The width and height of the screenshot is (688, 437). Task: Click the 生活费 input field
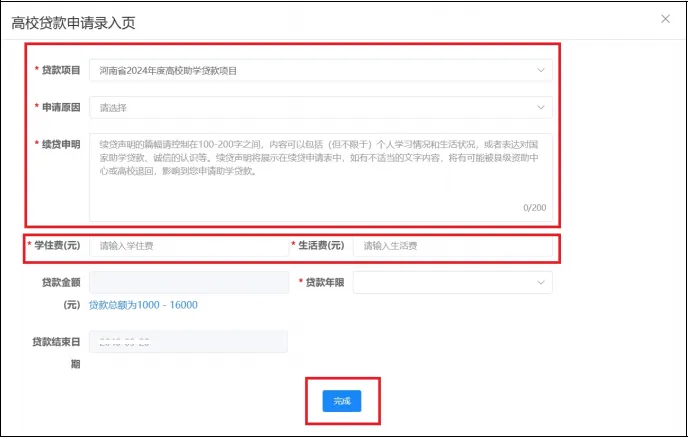[450, 246]
